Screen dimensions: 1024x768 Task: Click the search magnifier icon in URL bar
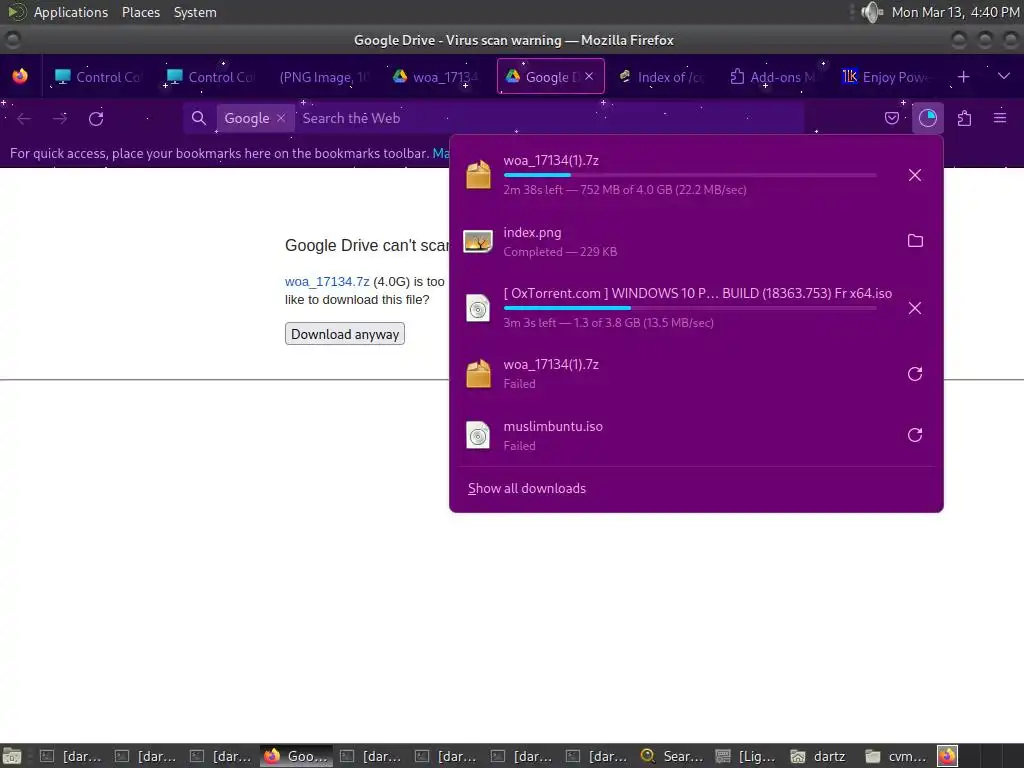(199, 118)
